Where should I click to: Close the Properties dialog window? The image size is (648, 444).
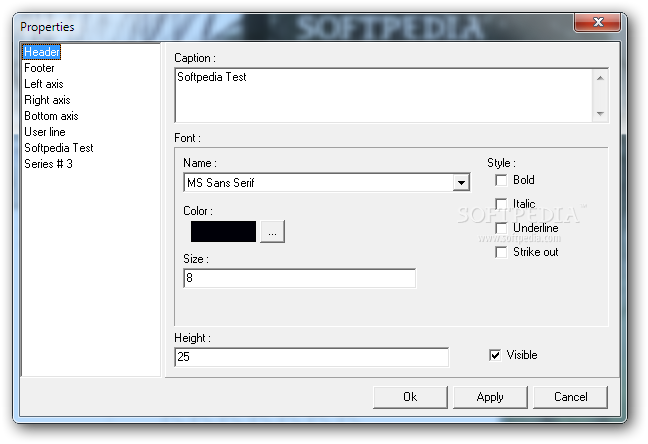tap(598, 22)
